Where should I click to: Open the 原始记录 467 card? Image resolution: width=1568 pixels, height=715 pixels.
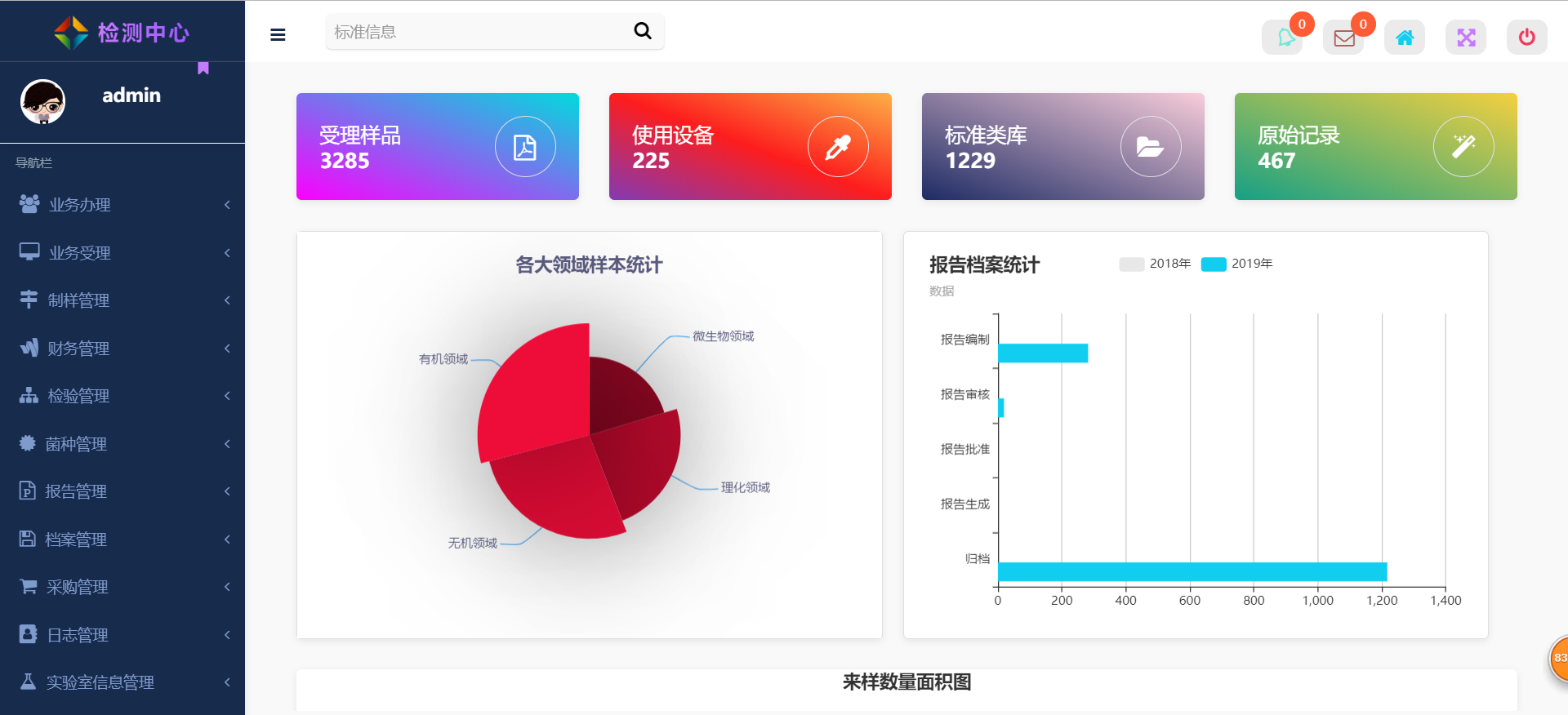pos(1375,147)
